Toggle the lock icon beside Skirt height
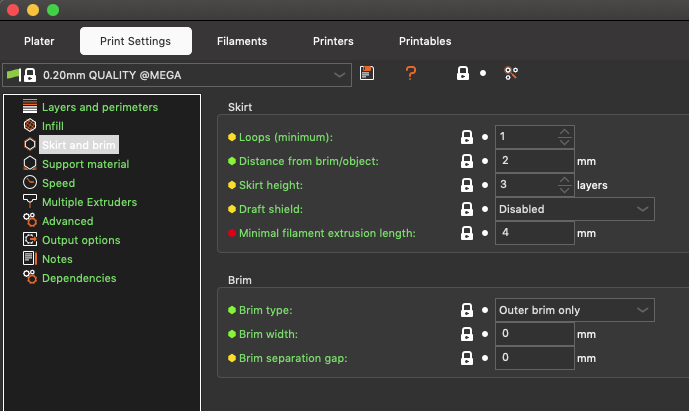Image resolution: width=689 pixels, height=411 pixels. pos(466,185)
